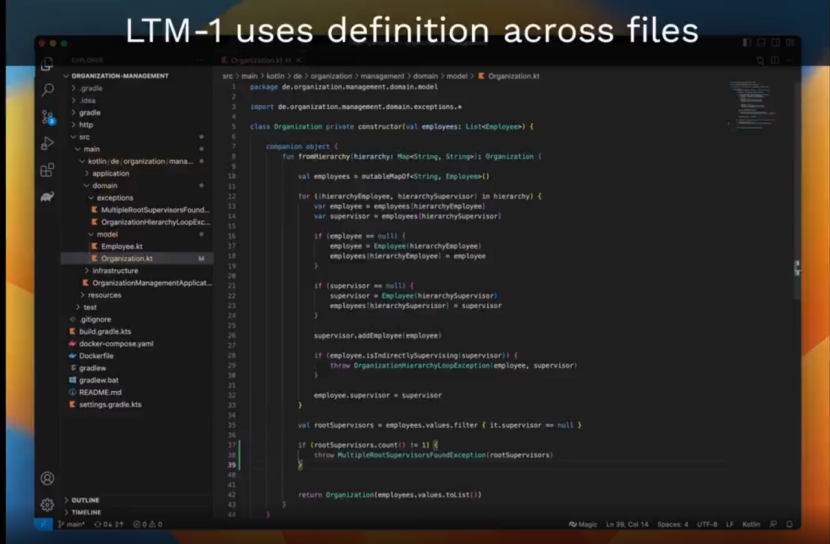Open the Gradle elephant view

(47, 197)
